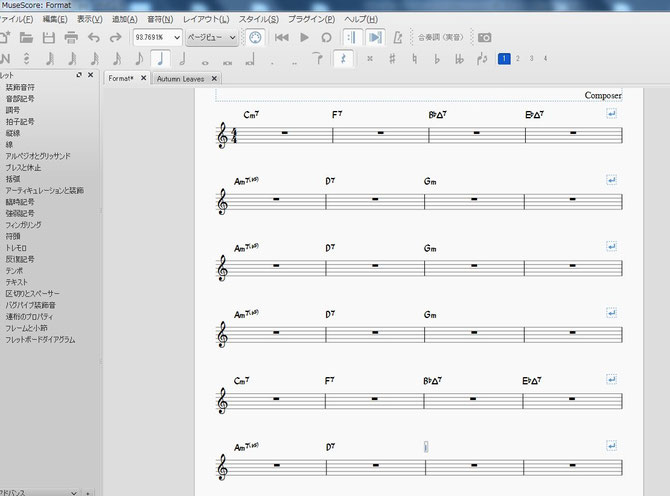Float the palette panel

tap(79, 75)
